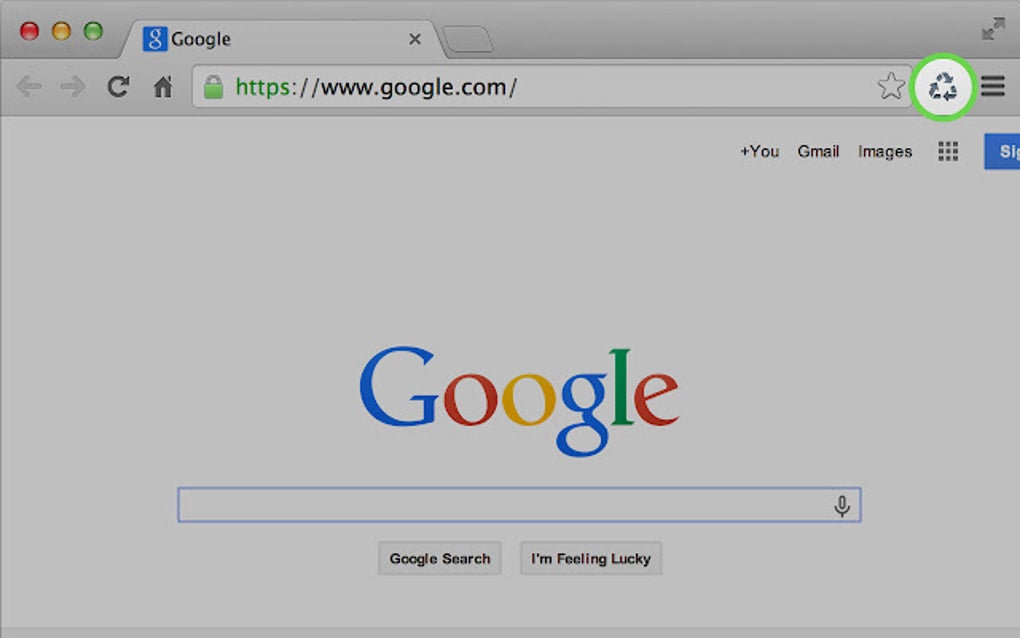
Task: Click the Google Search button
Action: coord(440,559)
